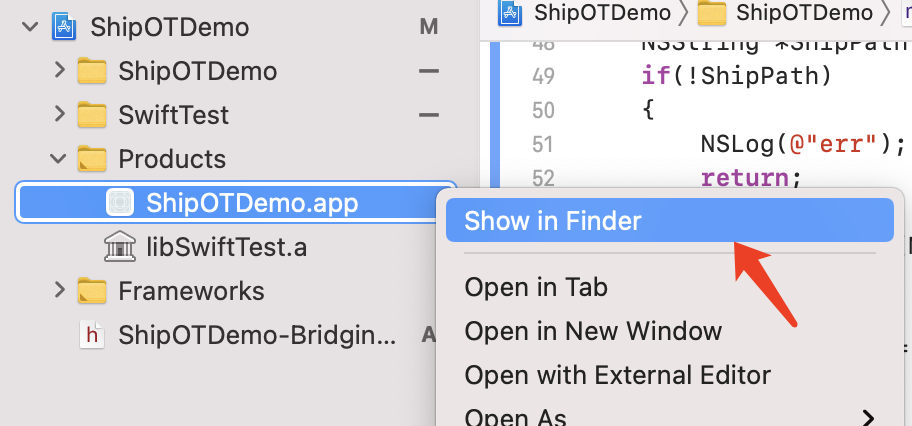Click the Frameworks folder icon
Screen dimensions: 912x426
click(x=92, y=291)
